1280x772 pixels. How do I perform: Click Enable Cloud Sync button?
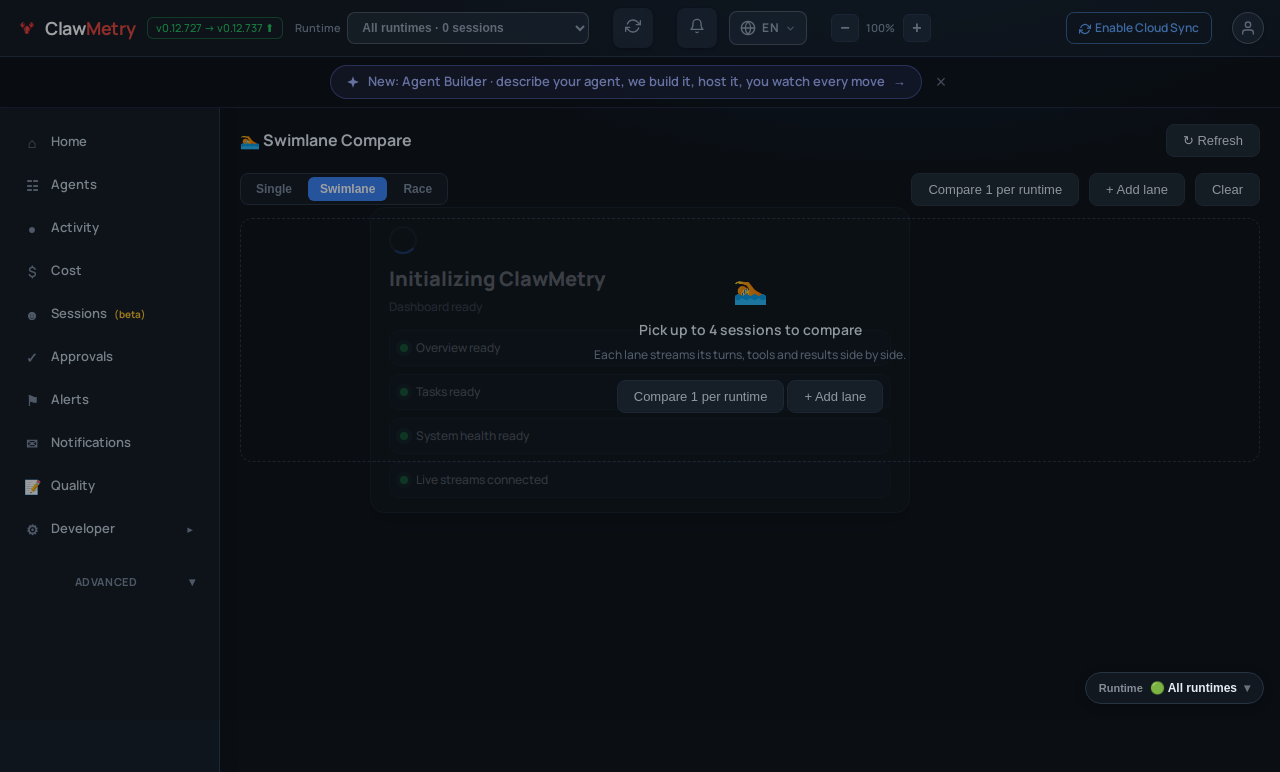coord(1139,28)
